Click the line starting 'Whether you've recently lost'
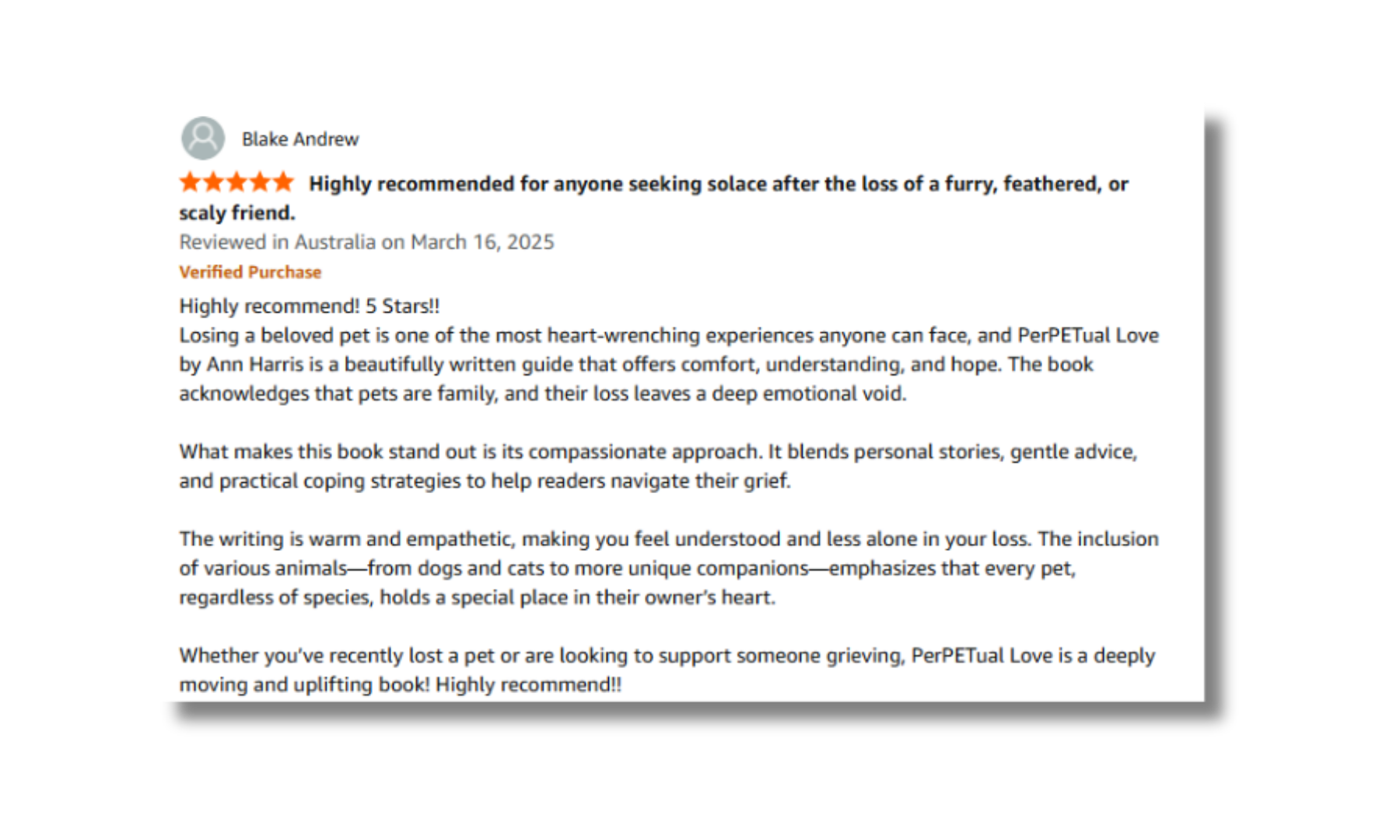1400x840 pixels. point(667,656)
